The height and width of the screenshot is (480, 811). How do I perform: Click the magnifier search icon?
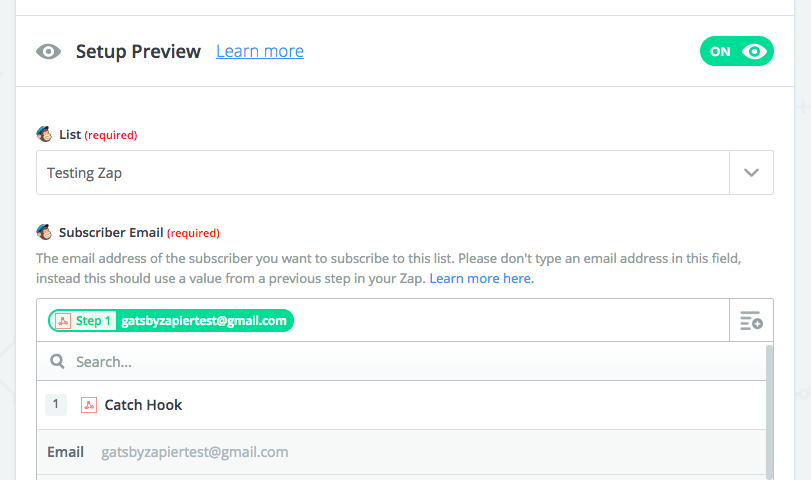pos(57,362)
